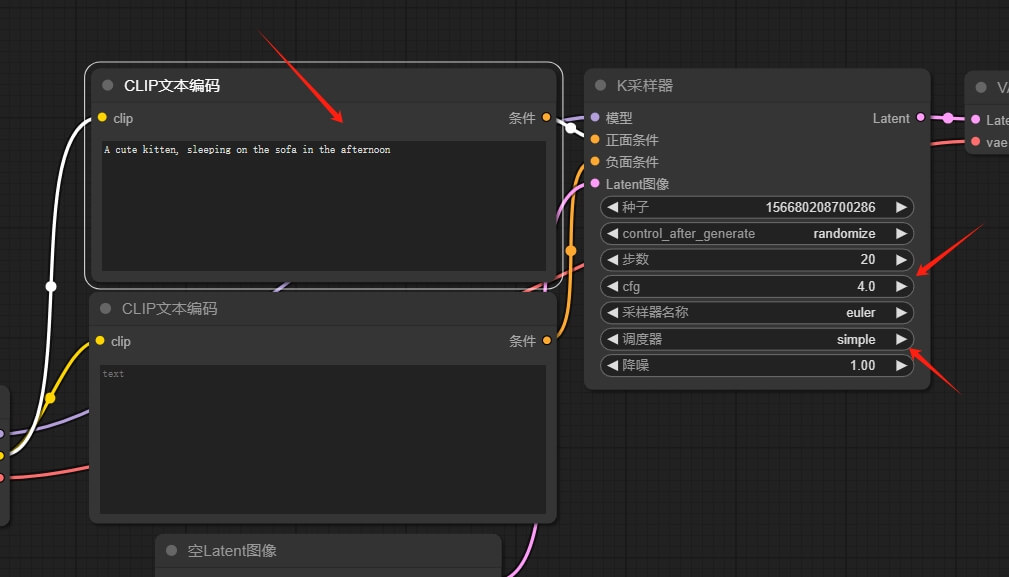
Task: Click the 降噪 value slider field
Action: point(757,366)
